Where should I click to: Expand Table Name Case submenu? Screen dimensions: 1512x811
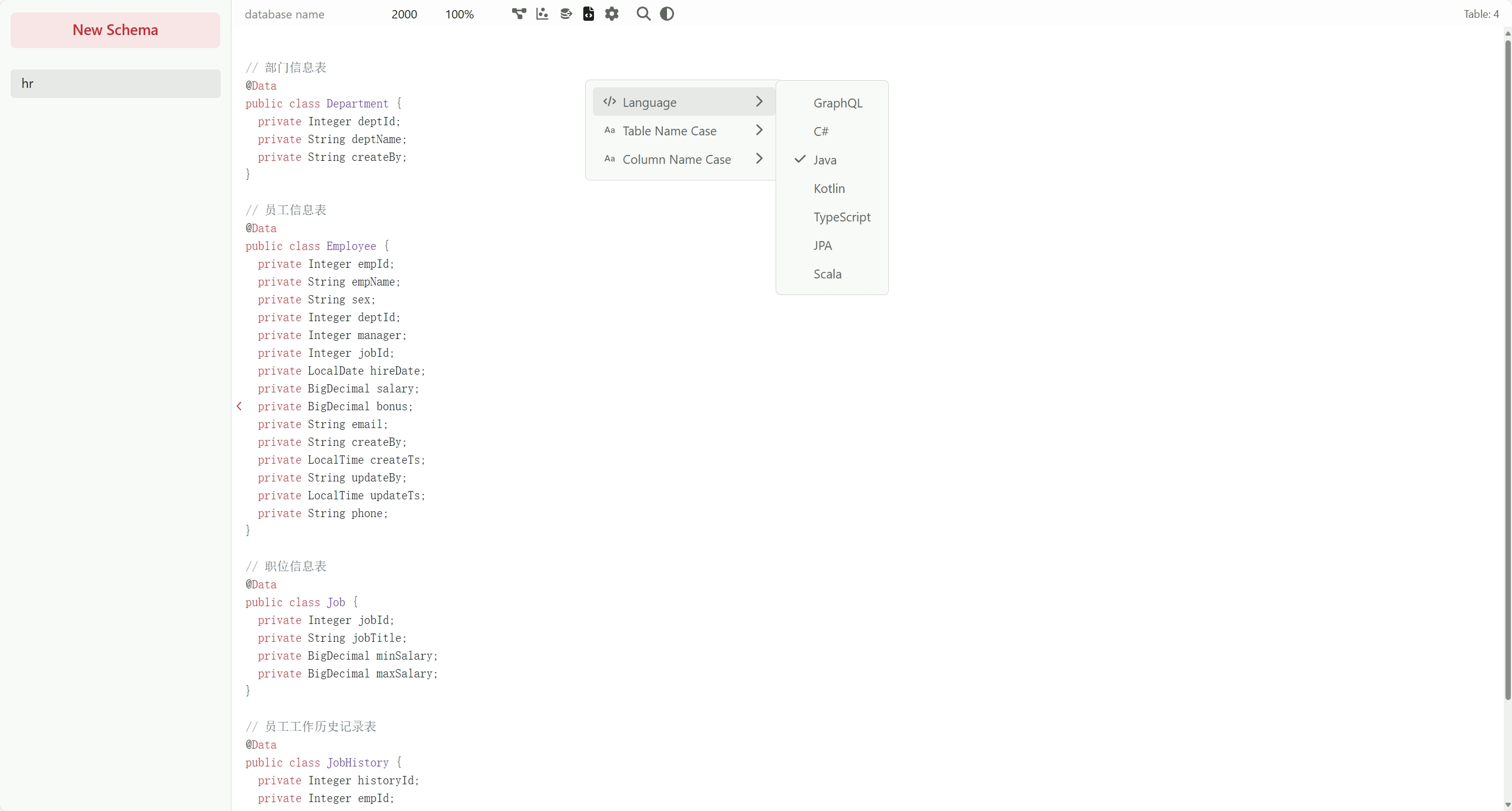(x=759, y=130)
